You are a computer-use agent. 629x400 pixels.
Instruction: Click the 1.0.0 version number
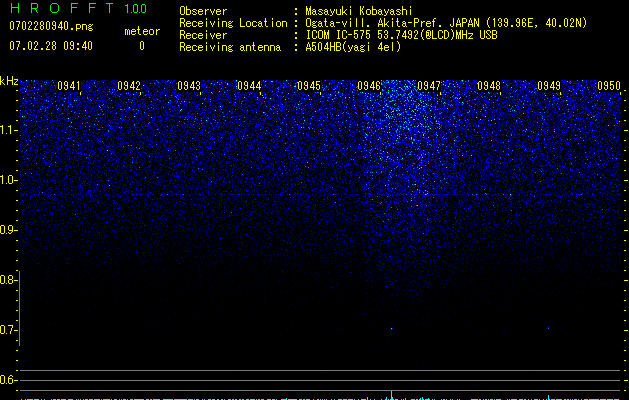136,9
